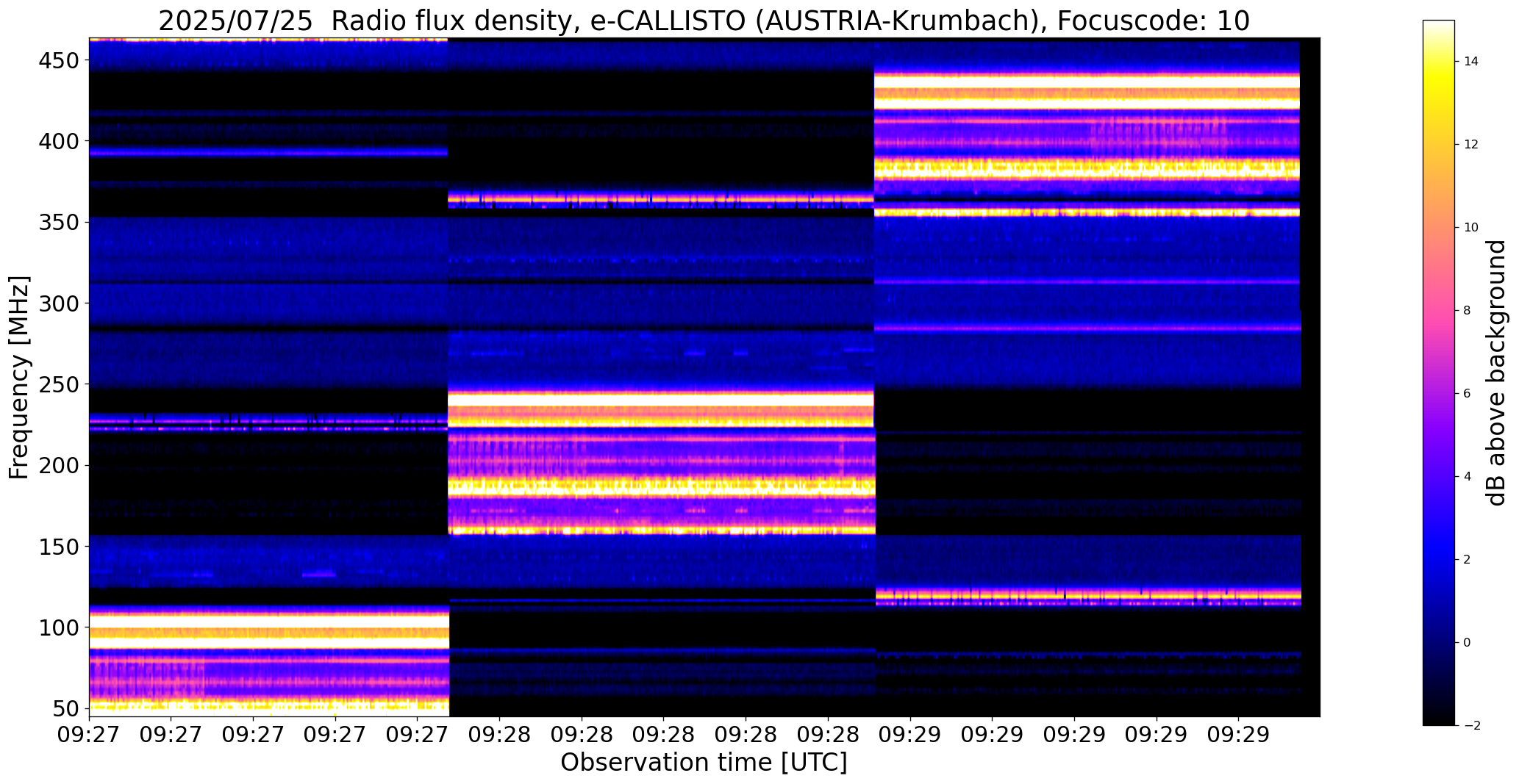Click inside the radio spectrogram plot area
Image resolution: width=1519 pixels, height=784 pixels.
[704, 377]
